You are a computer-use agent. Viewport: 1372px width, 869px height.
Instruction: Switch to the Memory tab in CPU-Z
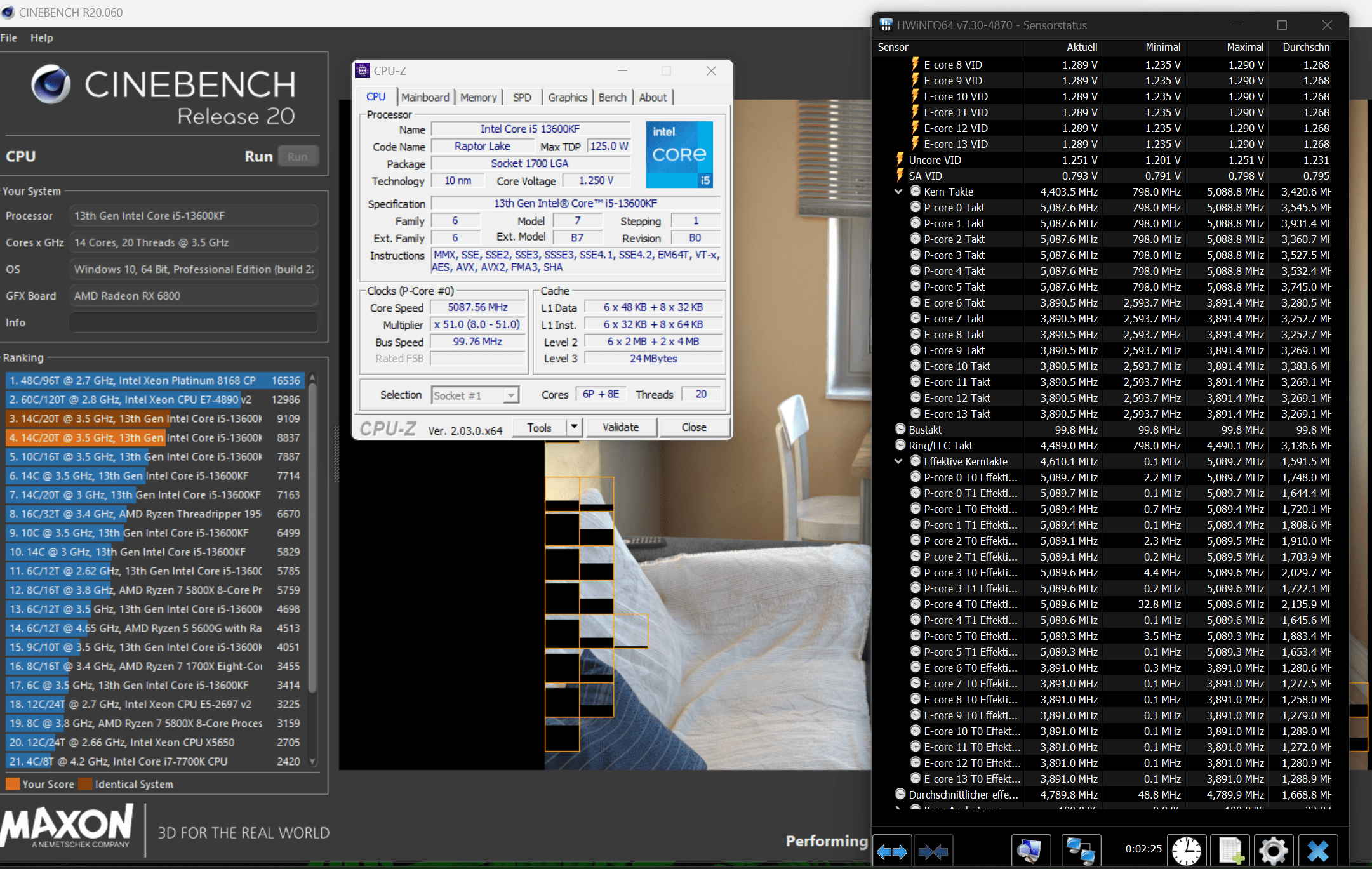pos(478,97)
